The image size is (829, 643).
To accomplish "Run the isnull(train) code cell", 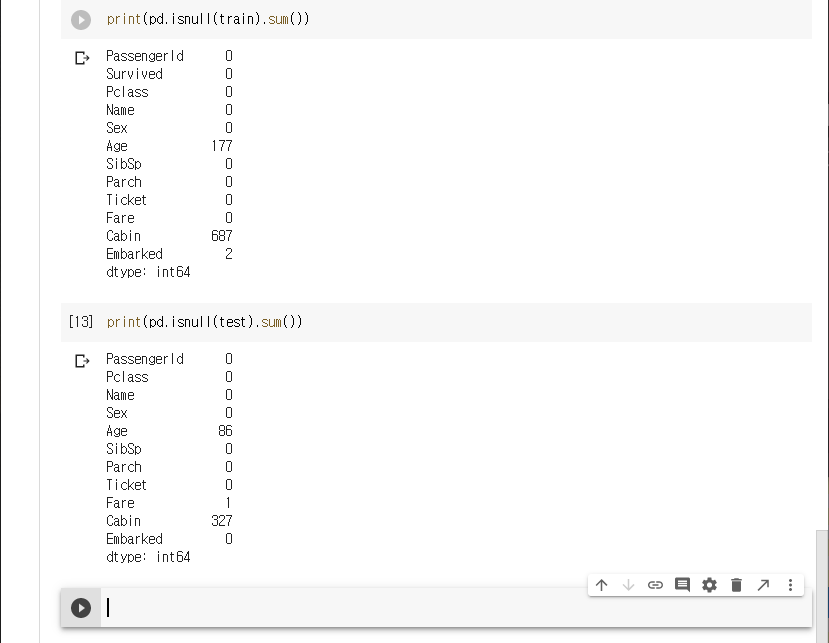I will pos(81,20).
